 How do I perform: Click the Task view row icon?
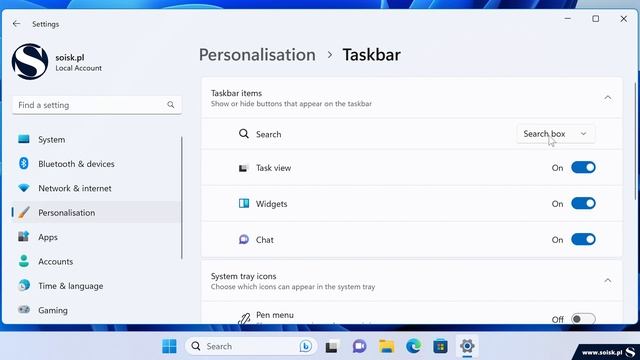[244, 168]
